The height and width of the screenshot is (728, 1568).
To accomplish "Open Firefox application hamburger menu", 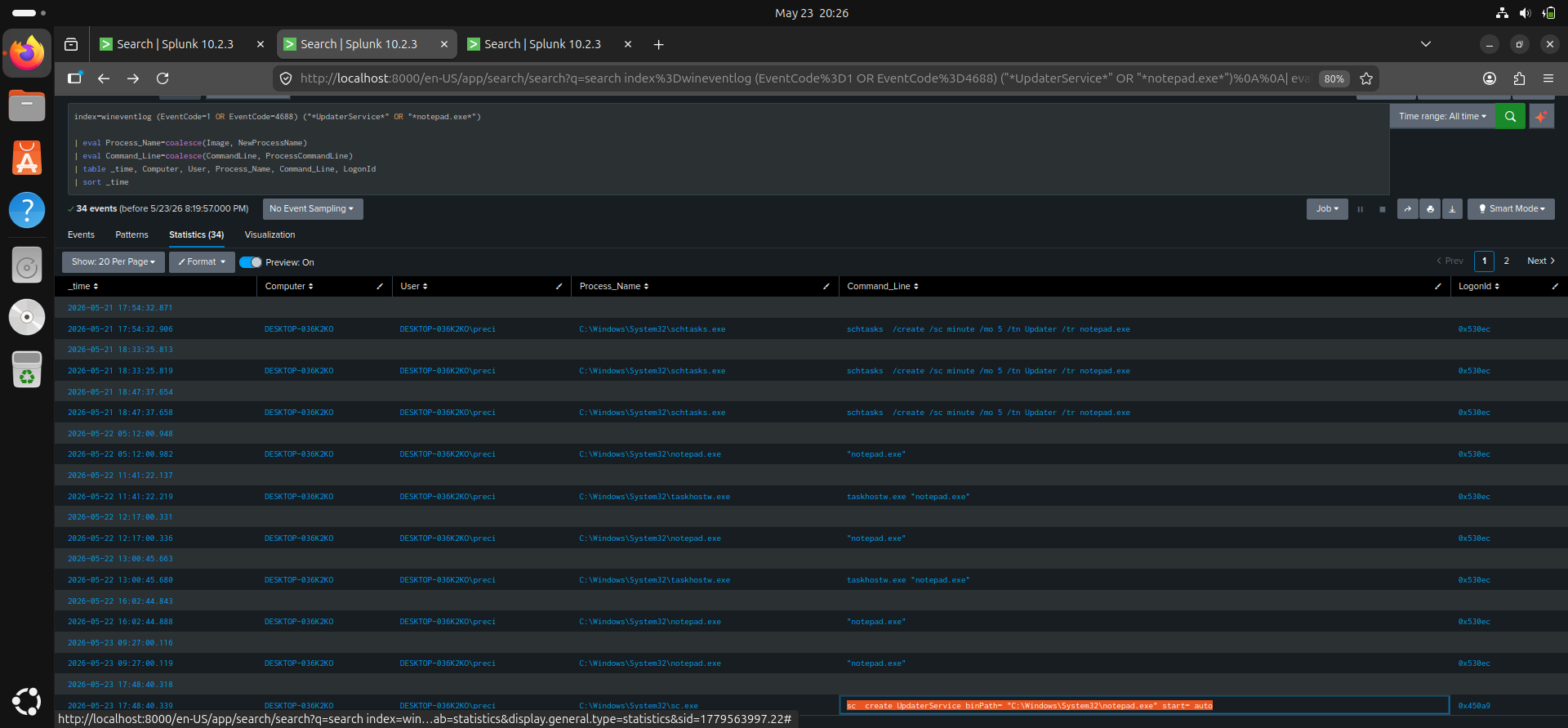I will (x=1548, y=78).
